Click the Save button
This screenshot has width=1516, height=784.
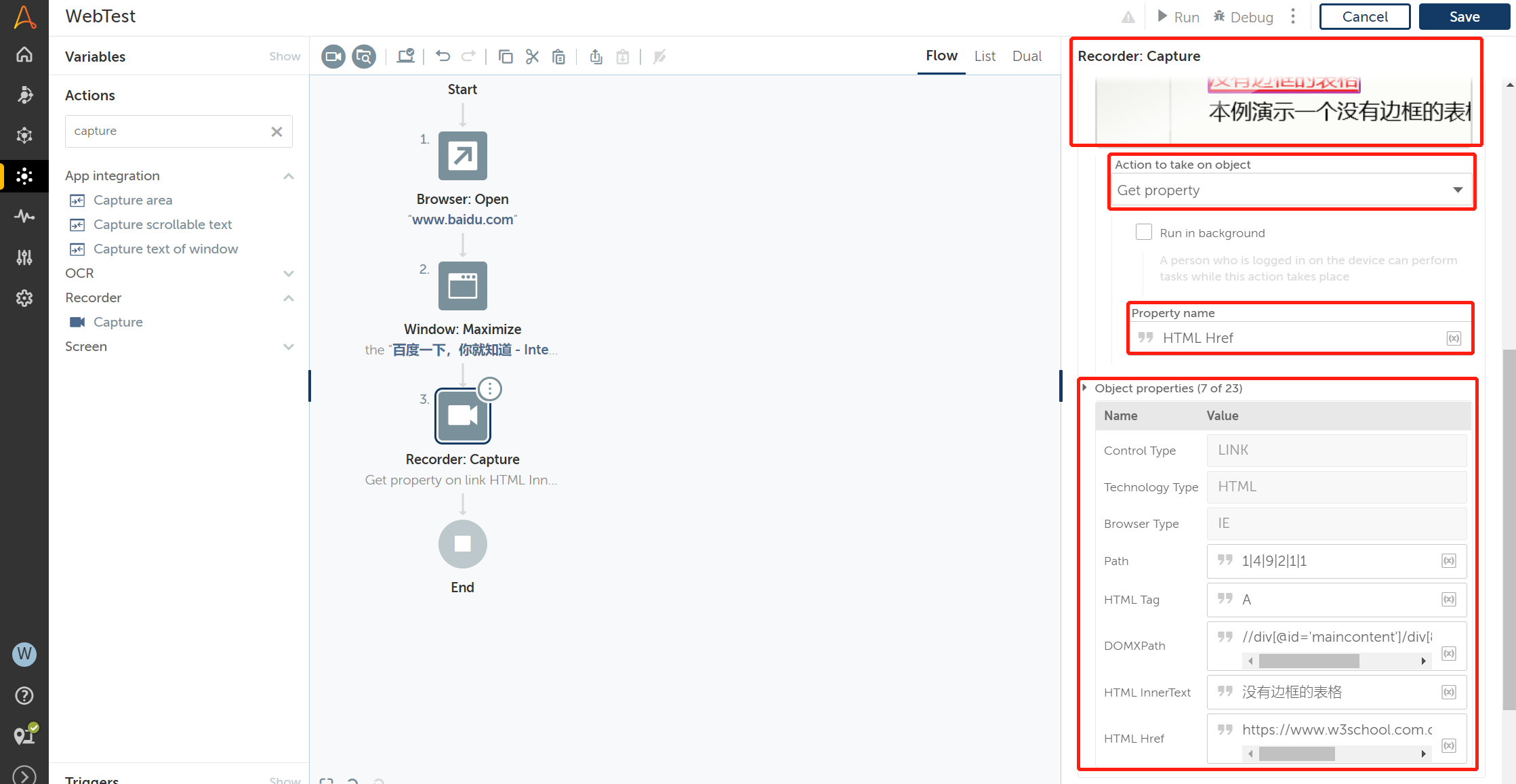(x=1464, y=17)
